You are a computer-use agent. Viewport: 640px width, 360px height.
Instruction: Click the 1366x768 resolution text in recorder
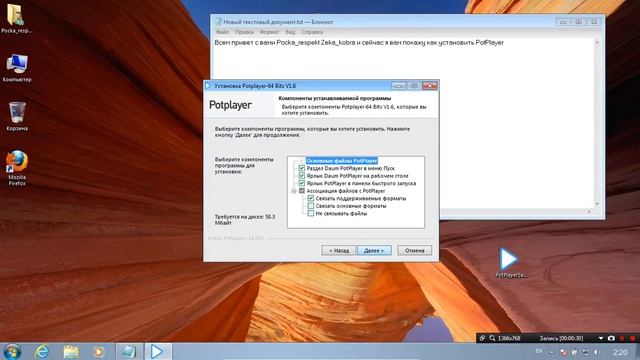click(509, 338)
